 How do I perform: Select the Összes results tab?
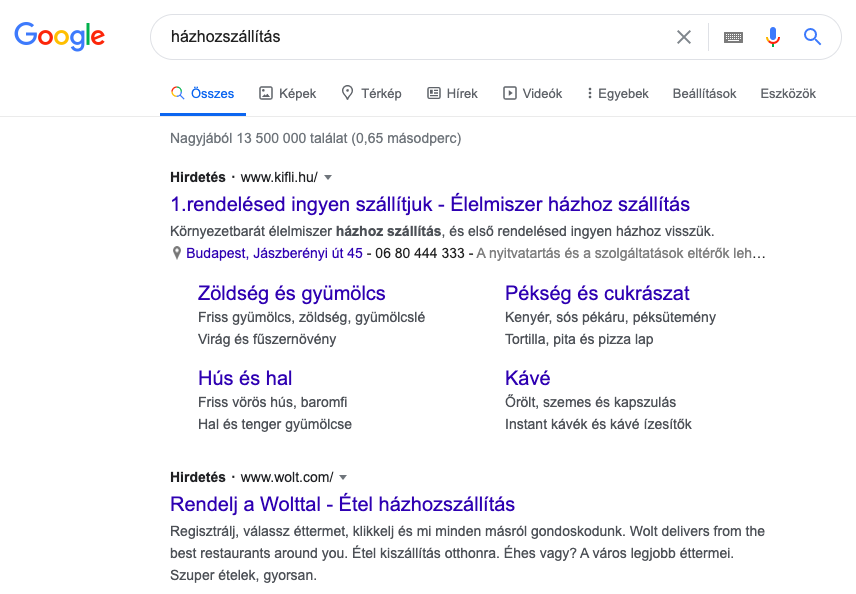pyautogui.click(x=203, y=93)
